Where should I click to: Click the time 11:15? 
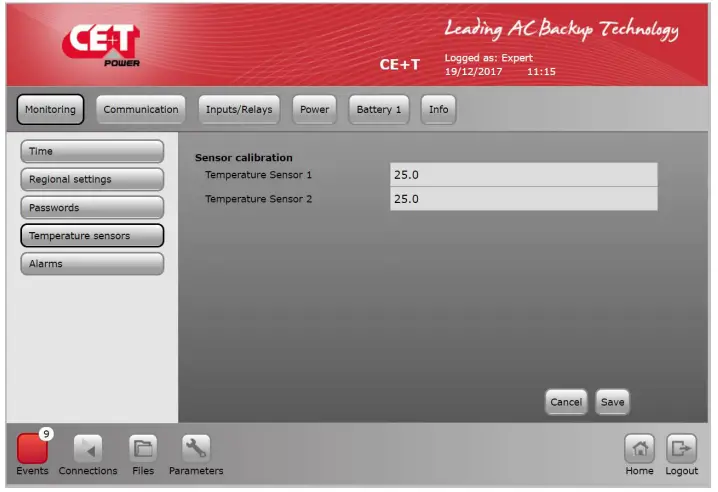pos(541,72)
